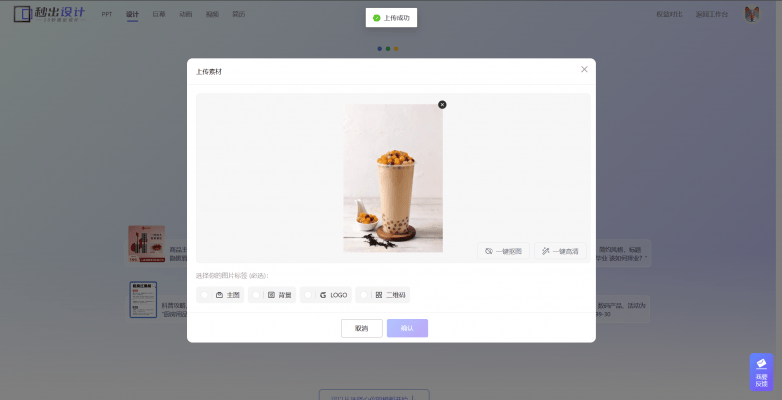Click the red product thumbnail behind dialog

pos(146,244)
